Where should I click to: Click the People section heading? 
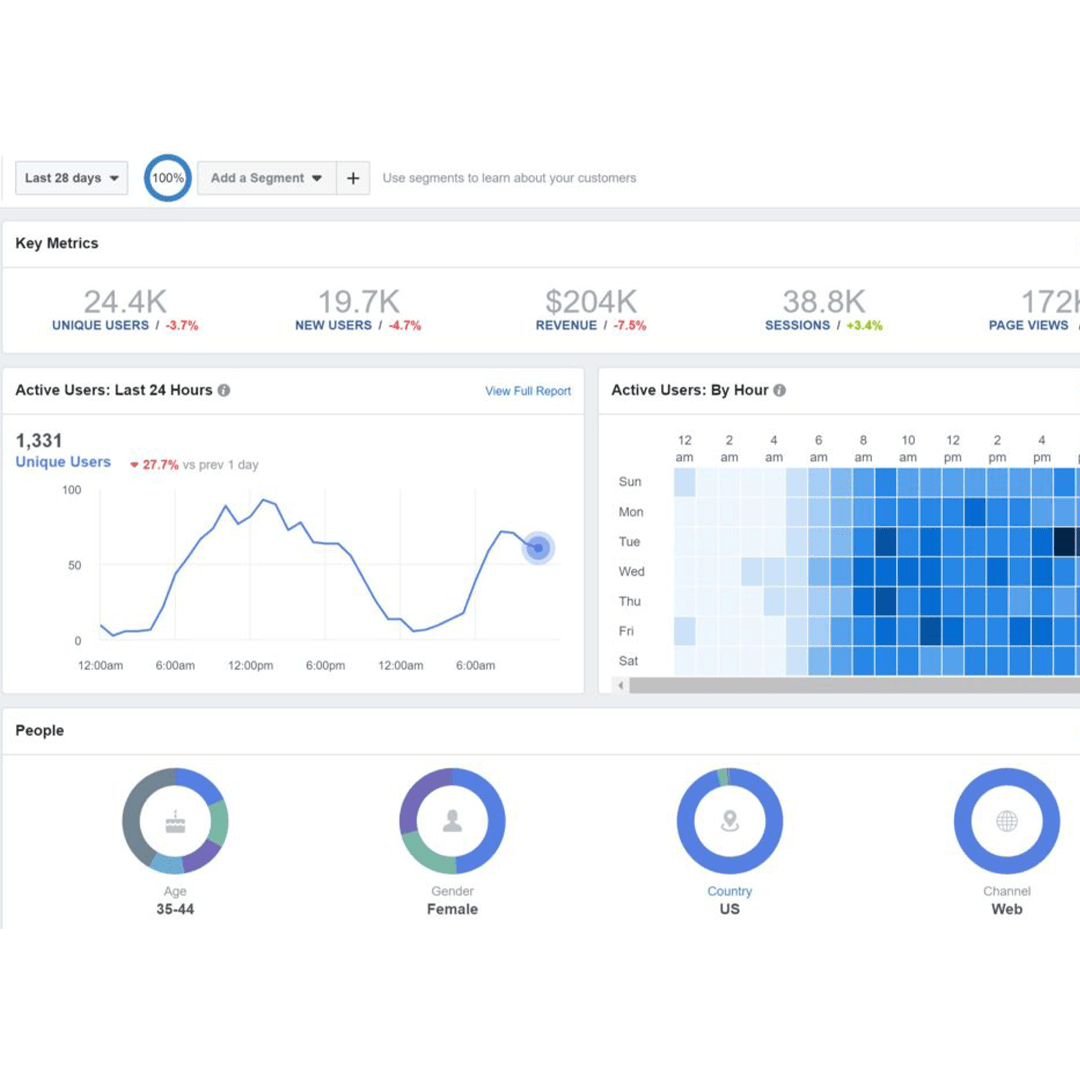40,730
